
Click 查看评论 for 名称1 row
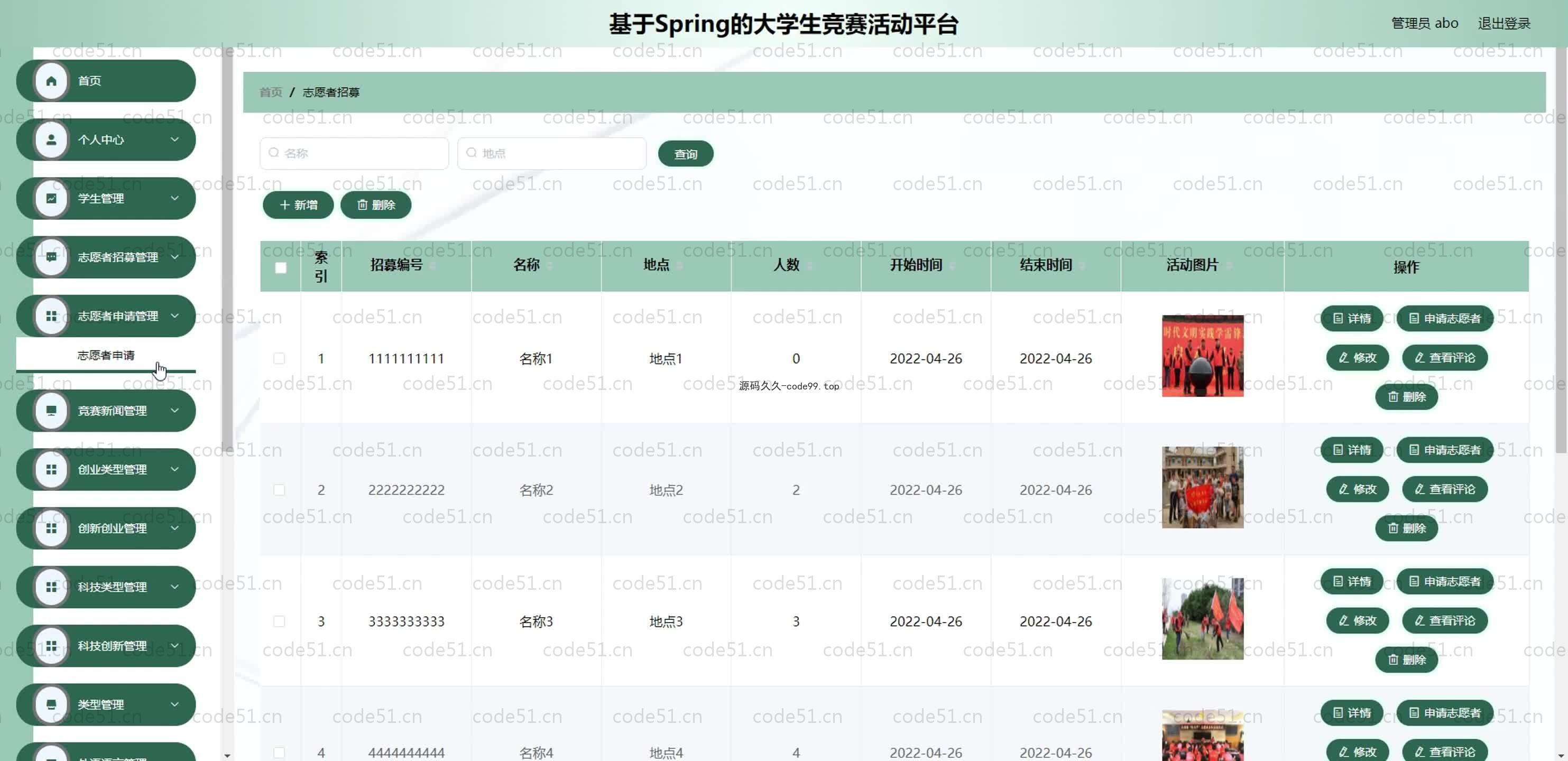coord(1445,358)
